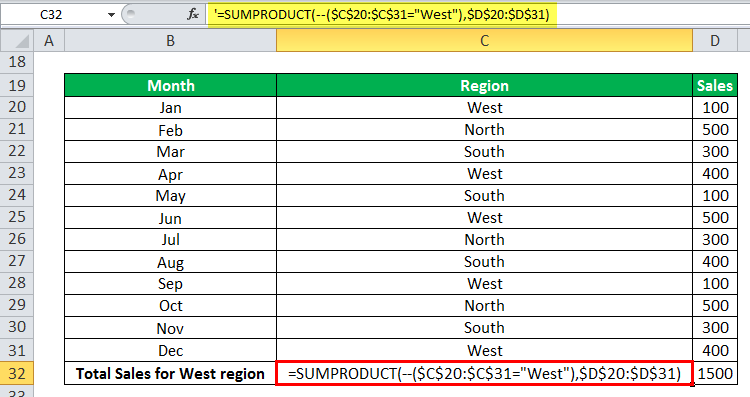
Task: Select row 19 header
Action: (17, 85)
